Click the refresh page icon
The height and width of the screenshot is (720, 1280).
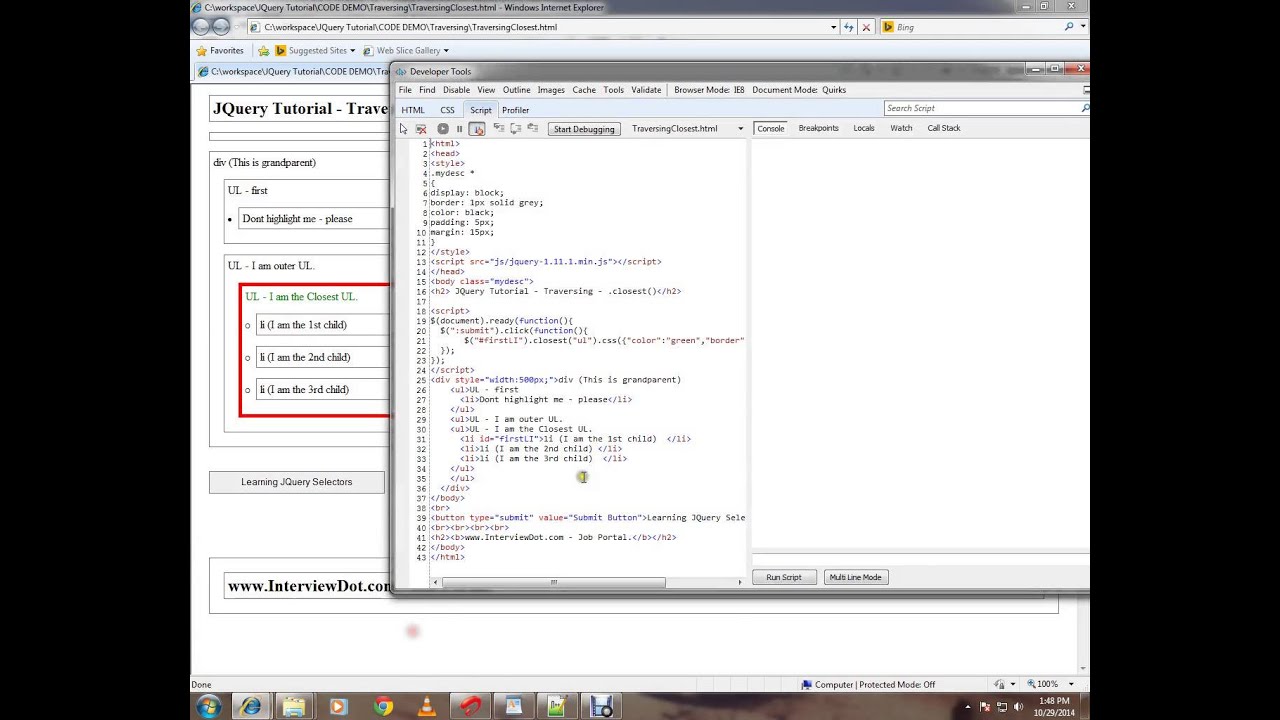(850, 27)
